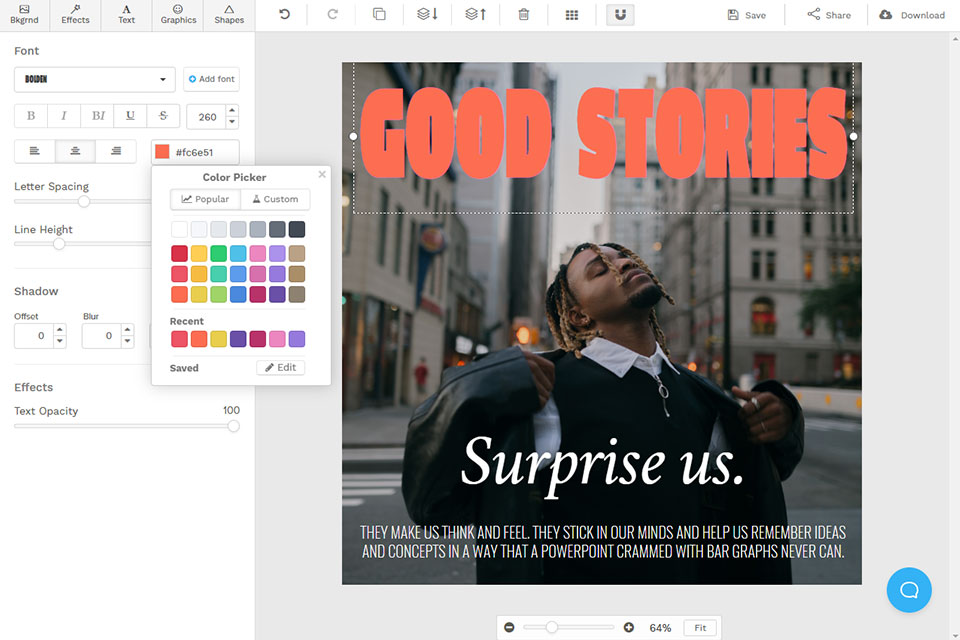Increase the font size stepper up arrow

pyautogui.click(x=232, y=111)
